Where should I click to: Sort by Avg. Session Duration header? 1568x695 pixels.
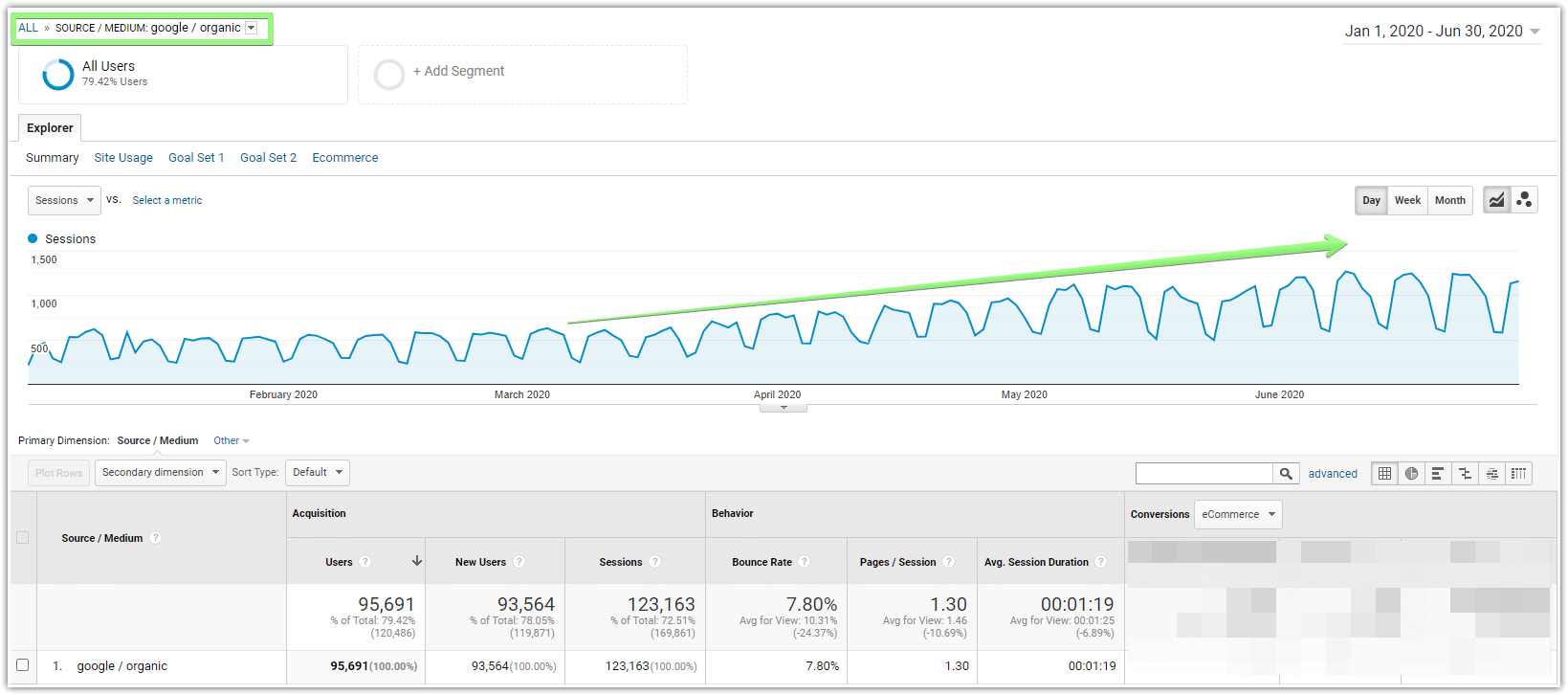click(x=1036, y=562)
